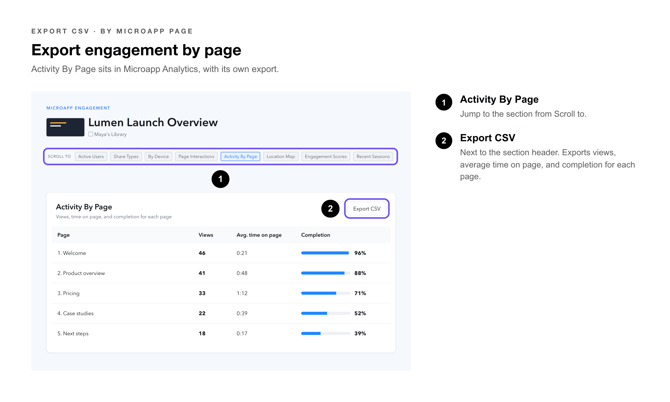The width and height of the screenshot is (670, 402).
Task: Open the Maya's Library link
Action: [110, 134]
